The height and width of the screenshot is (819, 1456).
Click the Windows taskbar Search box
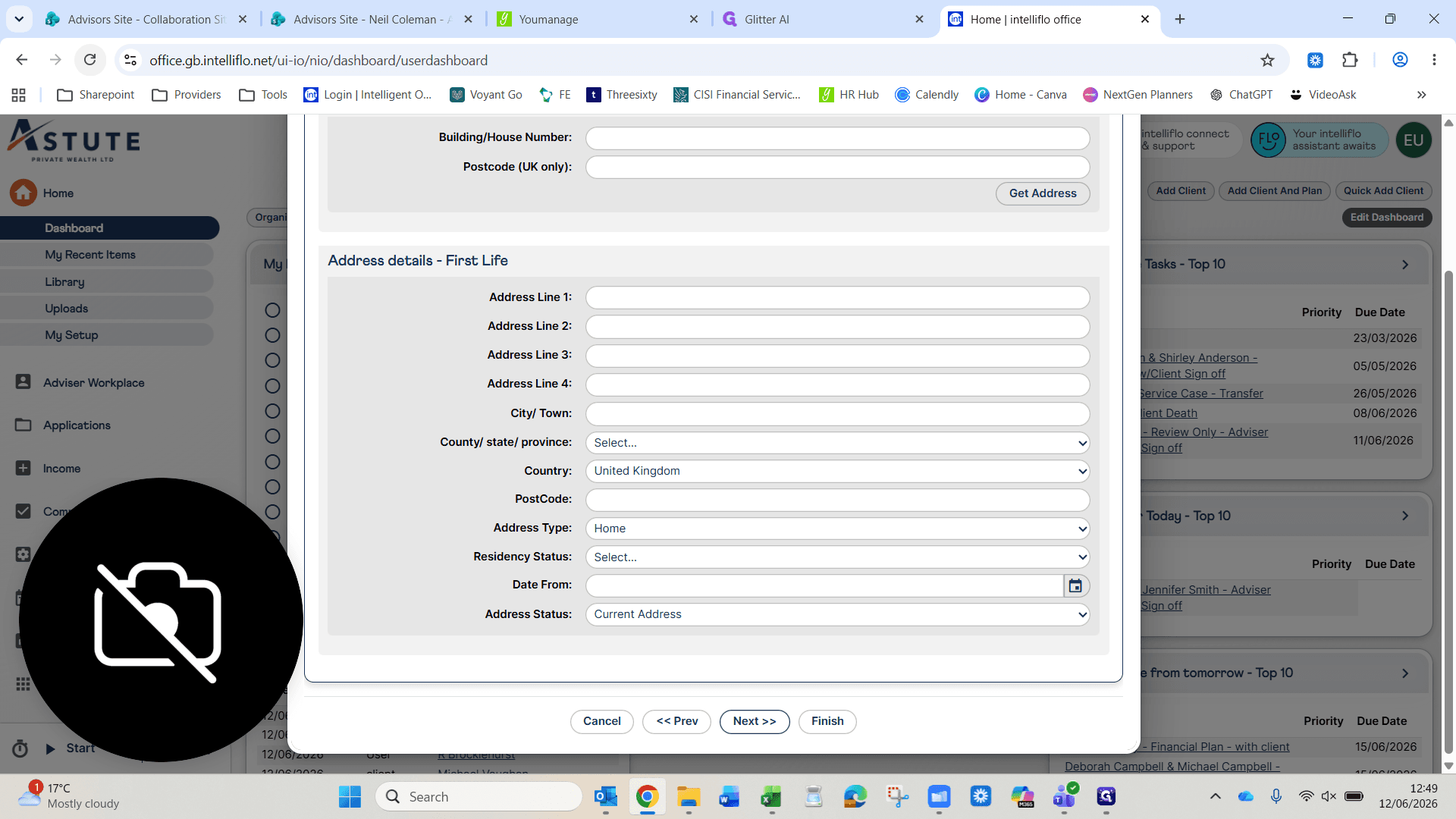coord(479,796)
